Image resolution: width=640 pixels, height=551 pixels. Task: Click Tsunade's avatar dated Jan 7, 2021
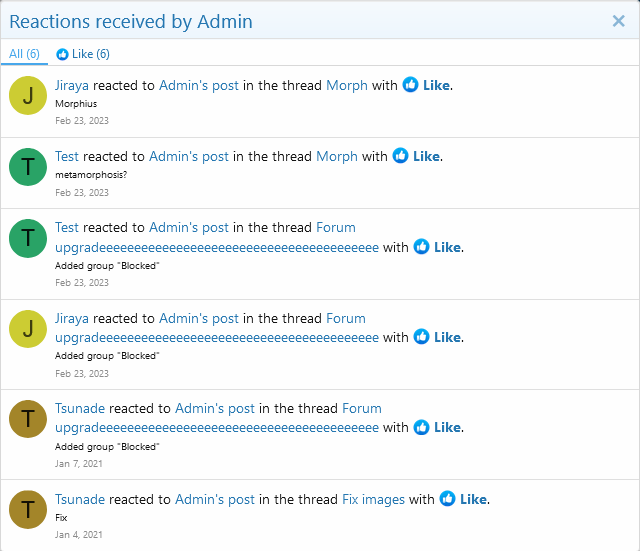(x=28, y=418)
